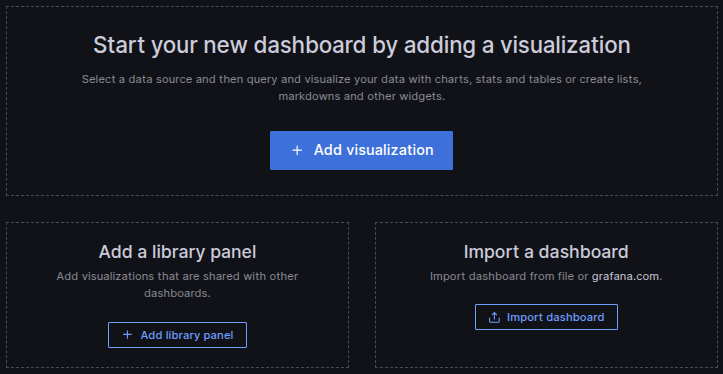Click the word 'dashboards.' under library panel

[x=178, y=293]
